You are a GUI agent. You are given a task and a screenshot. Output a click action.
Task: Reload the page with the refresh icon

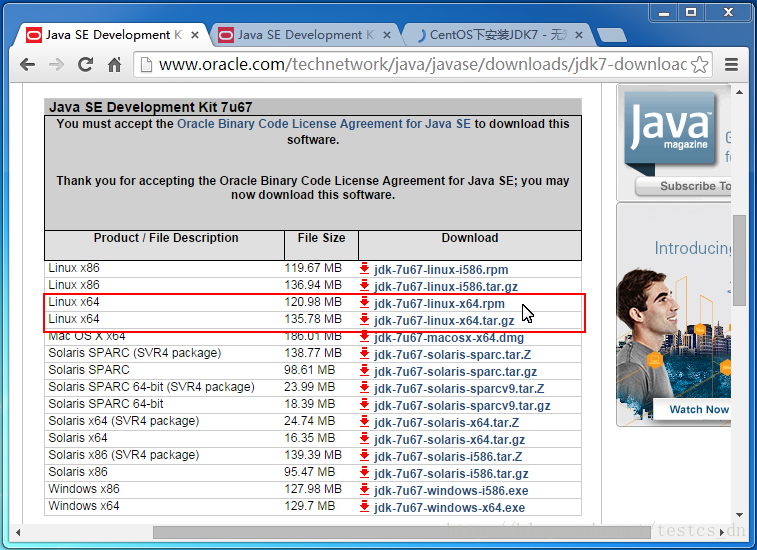coord(85,64)
